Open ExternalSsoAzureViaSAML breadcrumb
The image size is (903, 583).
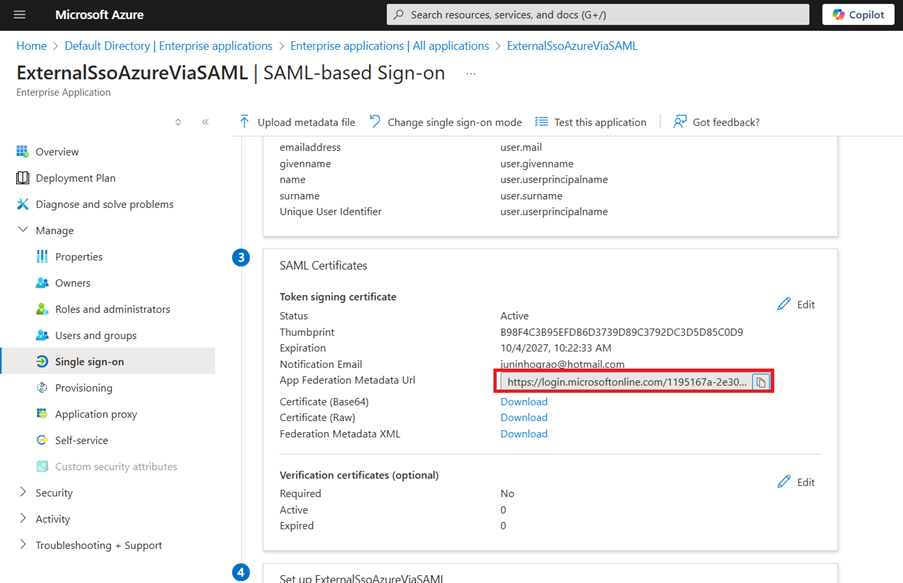tap(572, 46)
